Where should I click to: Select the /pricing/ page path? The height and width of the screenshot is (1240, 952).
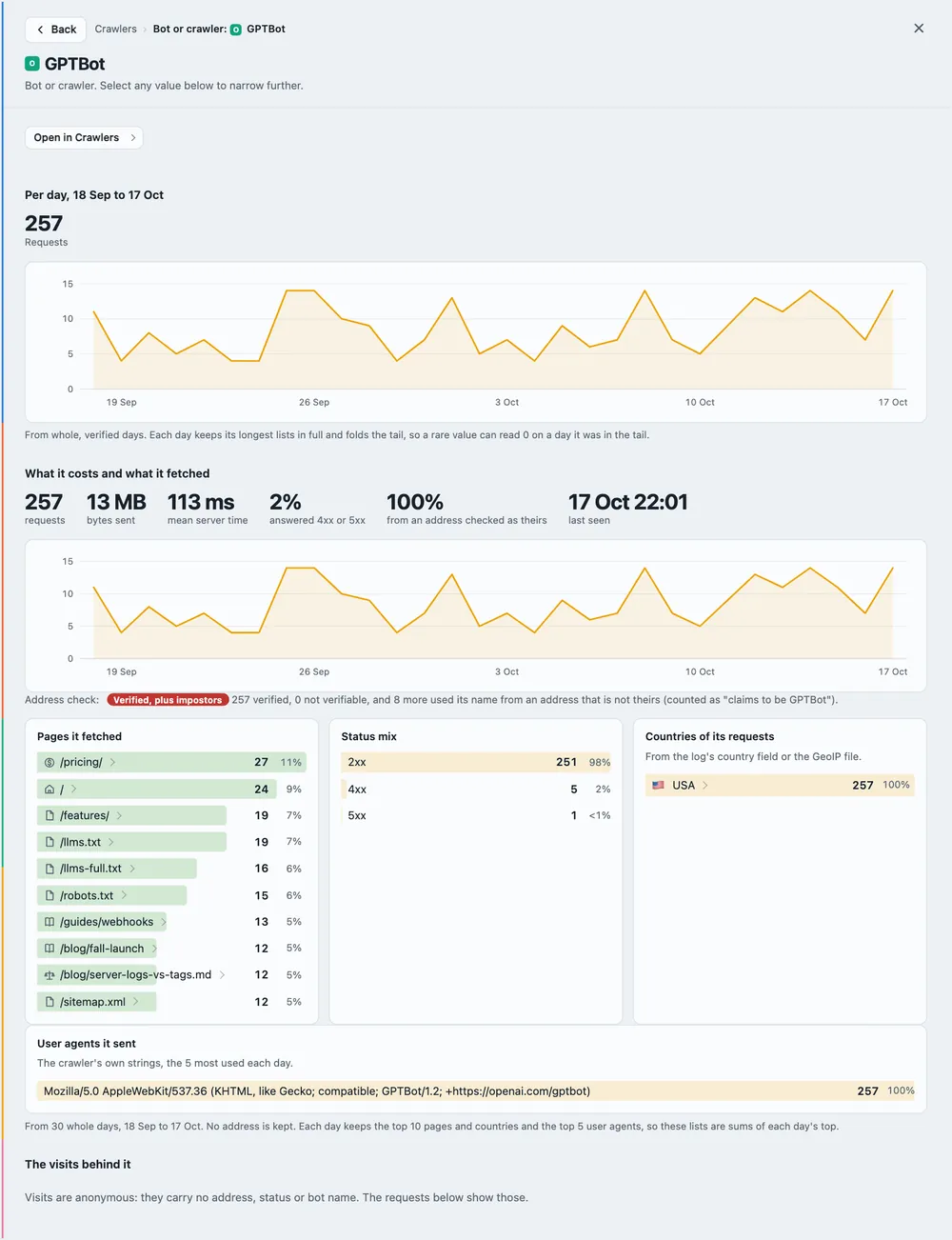pos(81,763)
